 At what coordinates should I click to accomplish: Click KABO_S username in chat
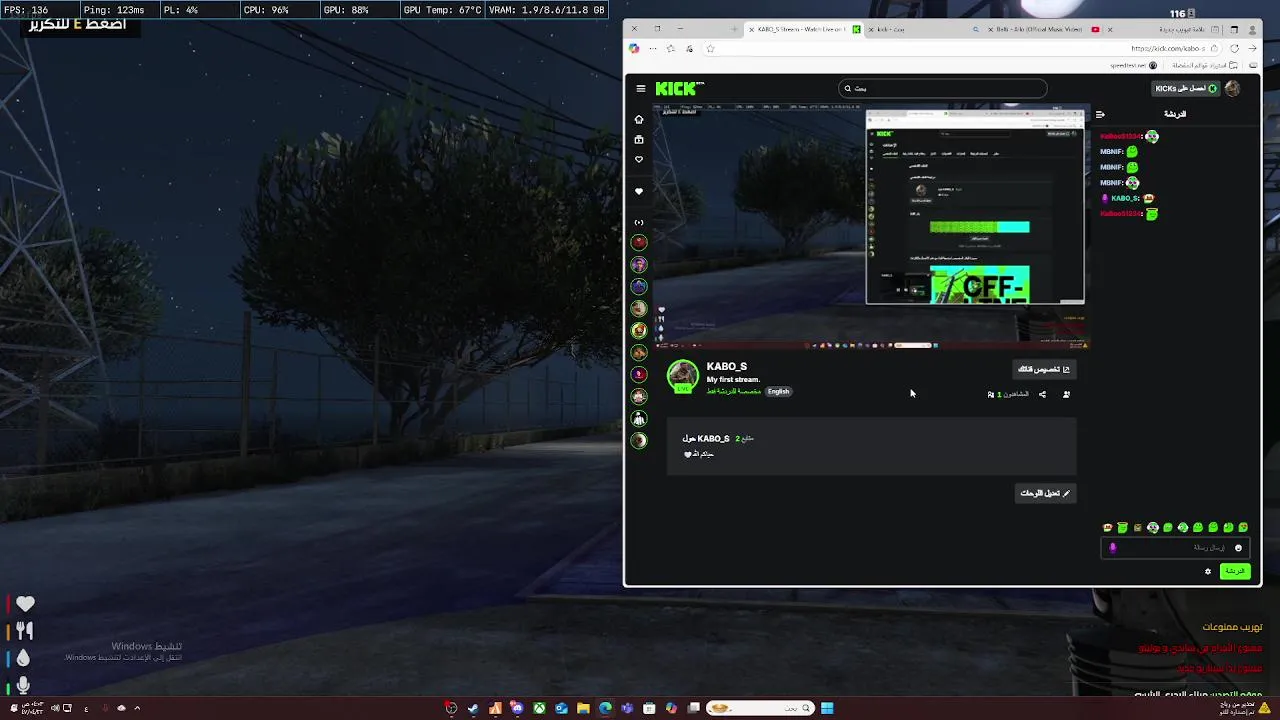tap(1125, 198)
